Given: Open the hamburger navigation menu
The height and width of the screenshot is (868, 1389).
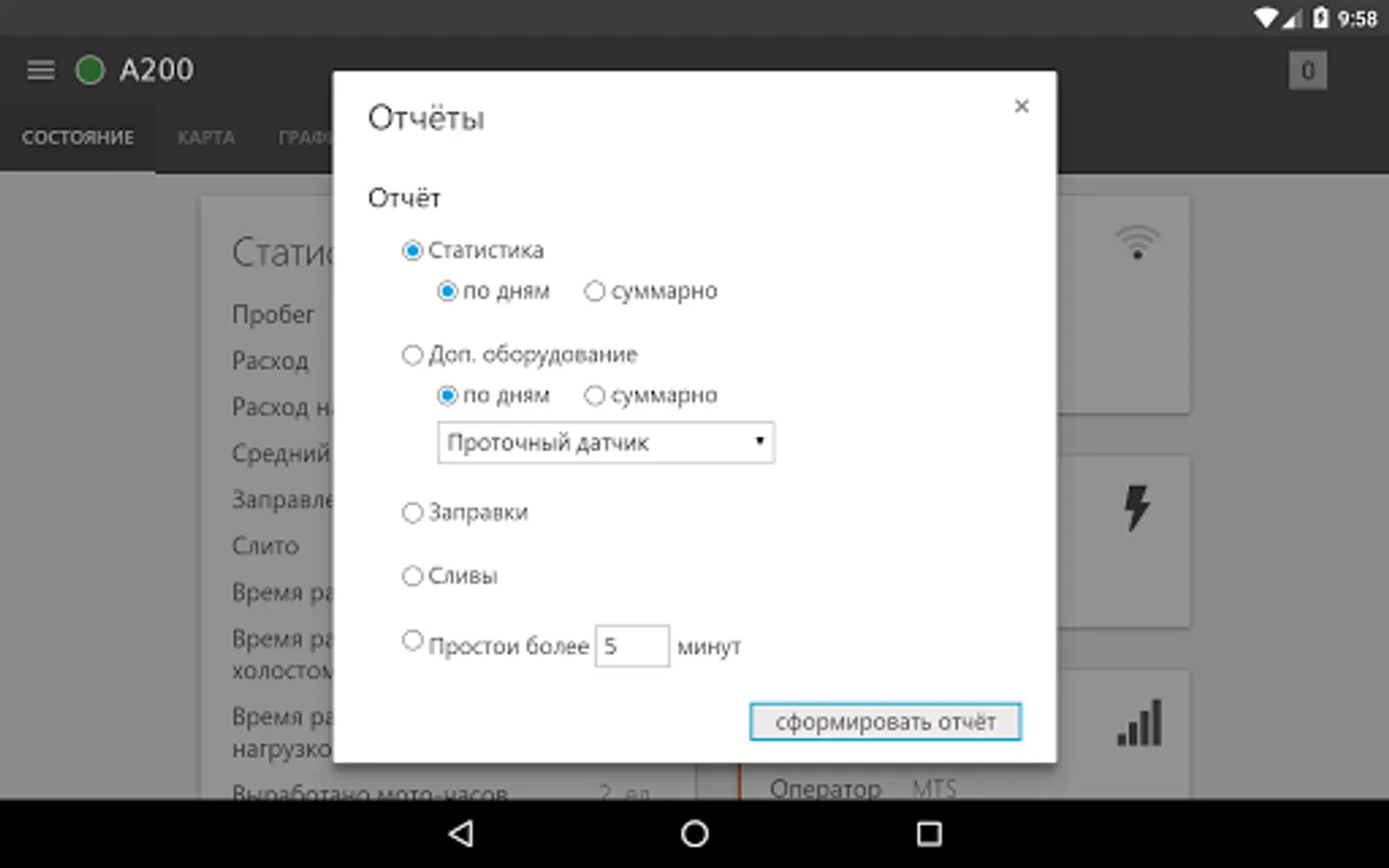Looking at the screenshot, I should [x=41, y=69].
